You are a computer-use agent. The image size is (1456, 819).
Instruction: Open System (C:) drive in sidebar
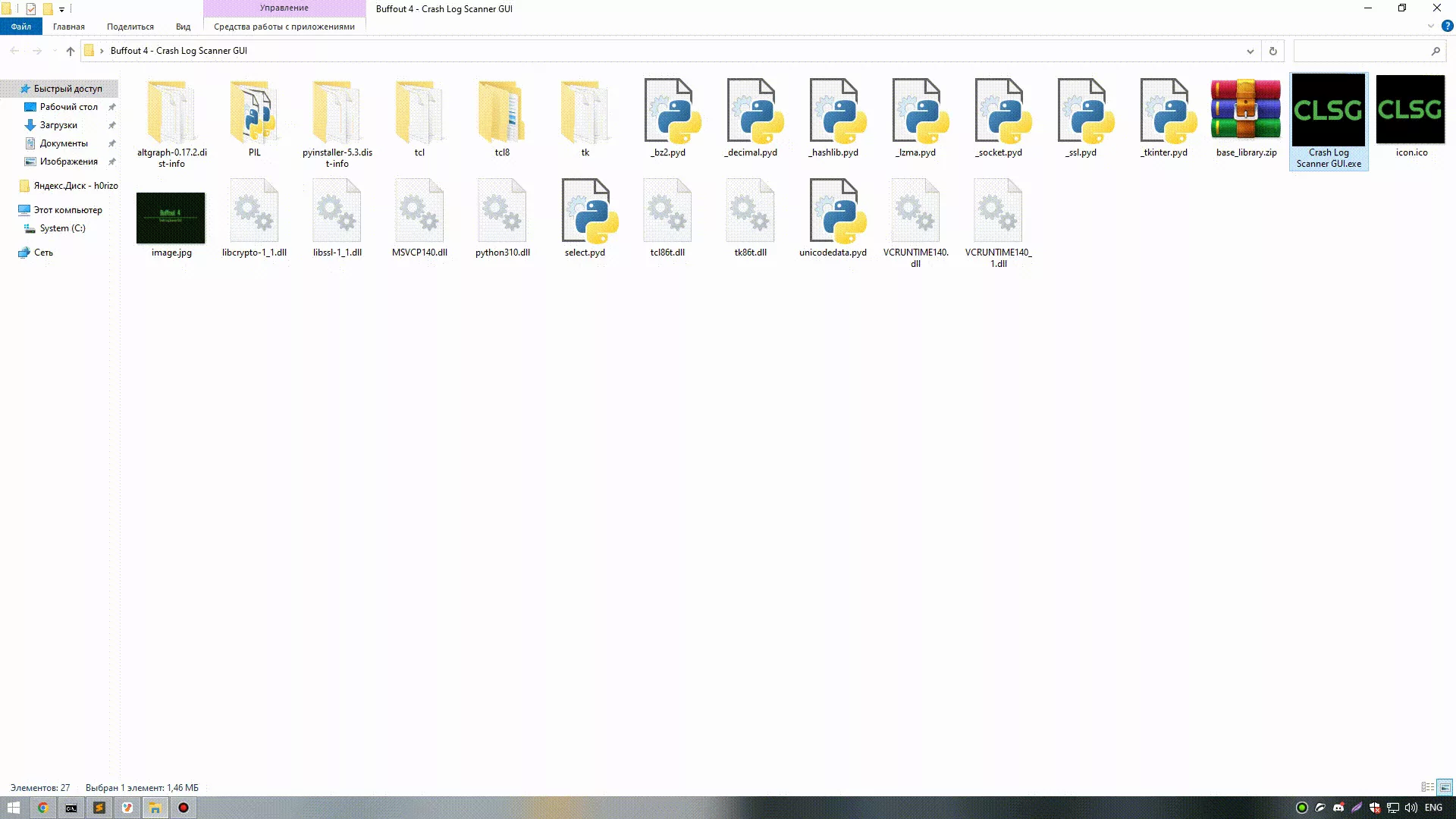(x=62, y=228)
